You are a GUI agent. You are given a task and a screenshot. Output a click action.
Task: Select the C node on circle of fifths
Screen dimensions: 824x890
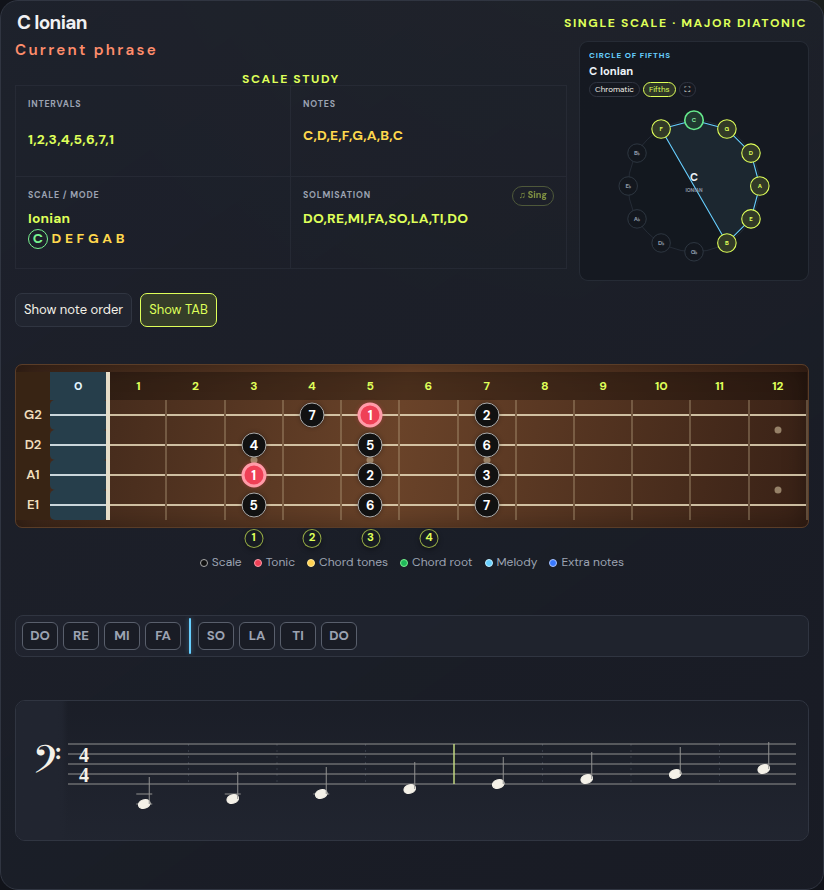pos(693,120)
